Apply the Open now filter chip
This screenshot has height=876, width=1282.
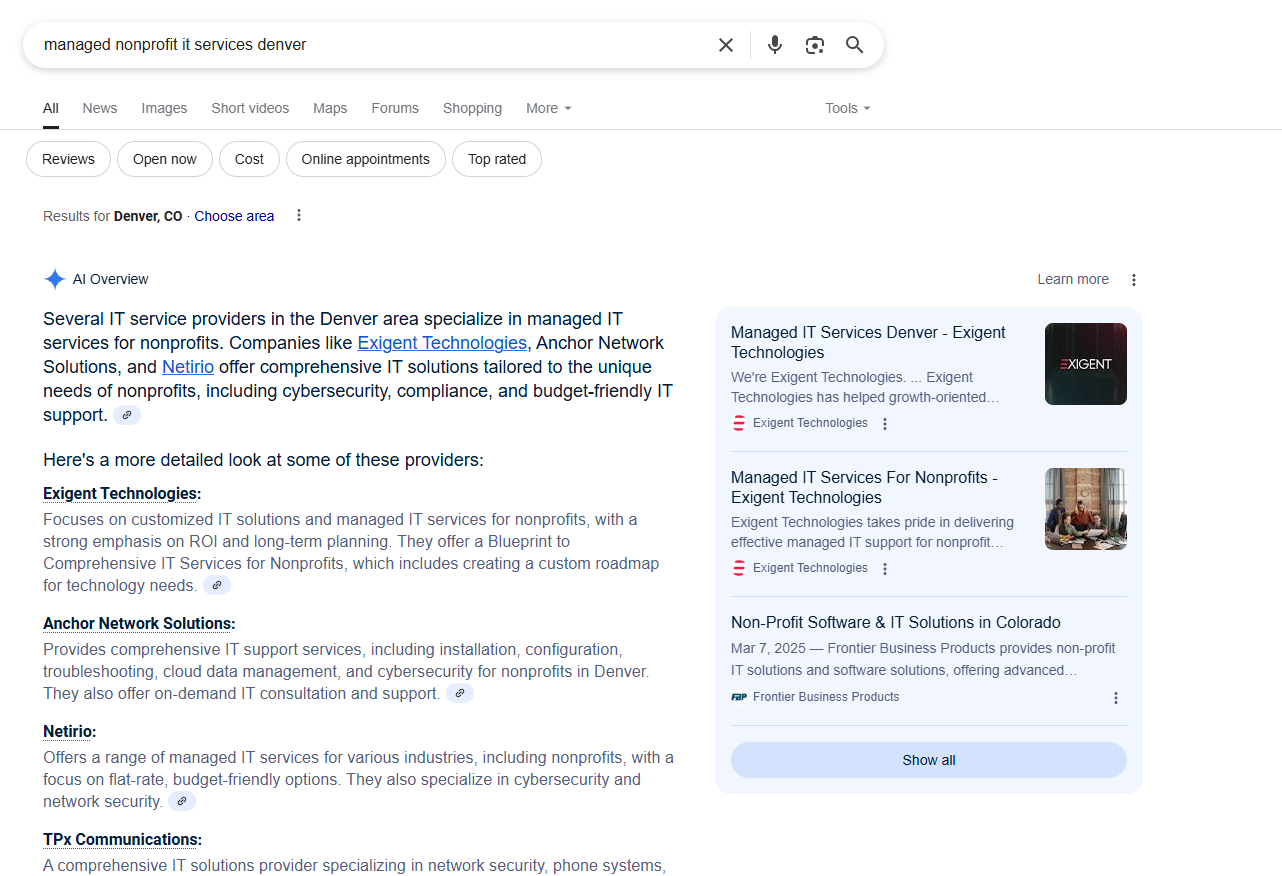[165, 159]
